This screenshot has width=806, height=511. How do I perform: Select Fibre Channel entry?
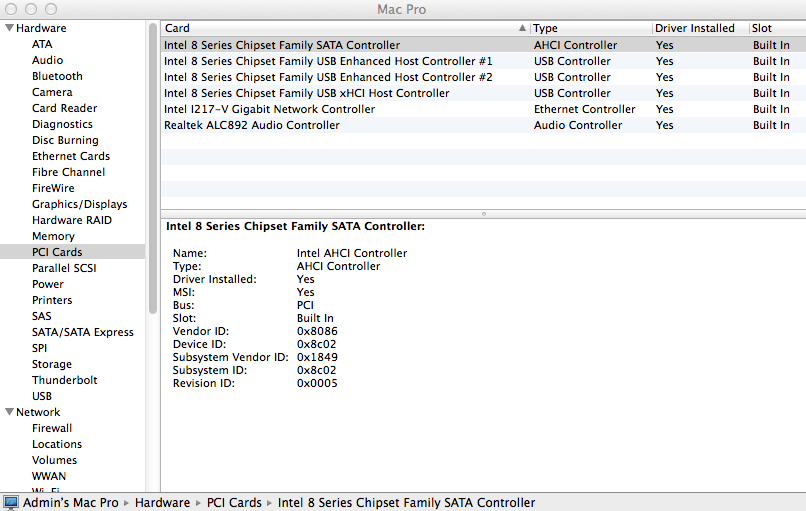pos(68,172)
